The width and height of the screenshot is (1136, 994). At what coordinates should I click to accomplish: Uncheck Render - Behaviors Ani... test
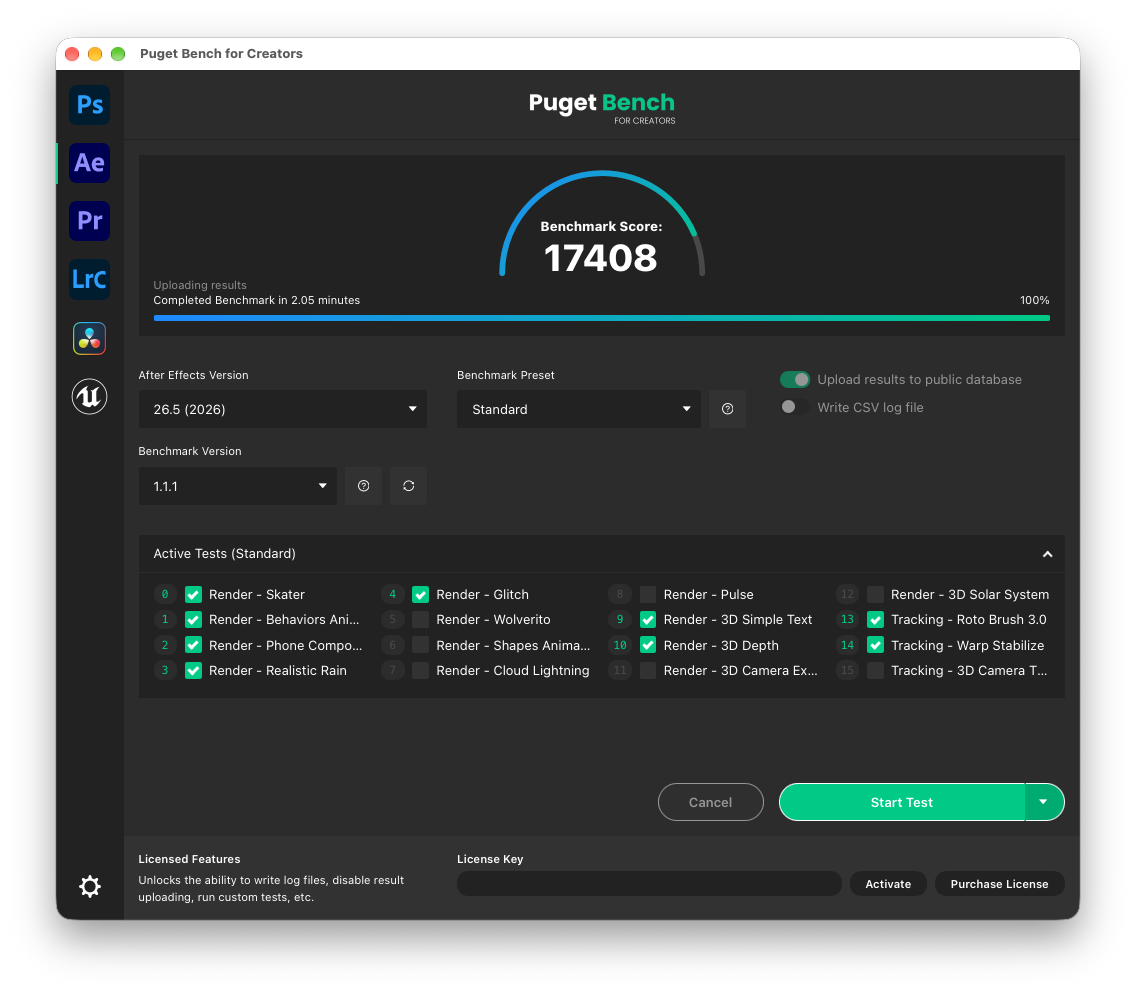point(193,620)
